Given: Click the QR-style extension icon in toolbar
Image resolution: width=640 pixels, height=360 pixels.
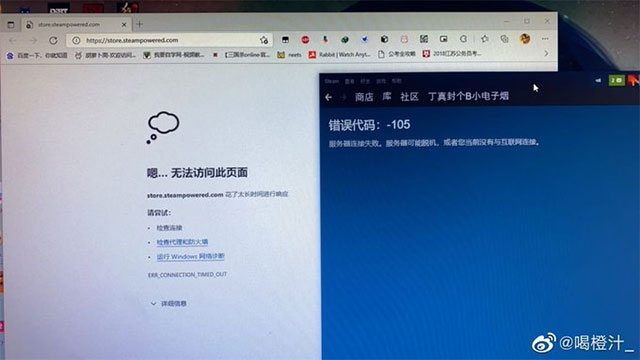Looking at the screenshot, I should coord(424,39).
